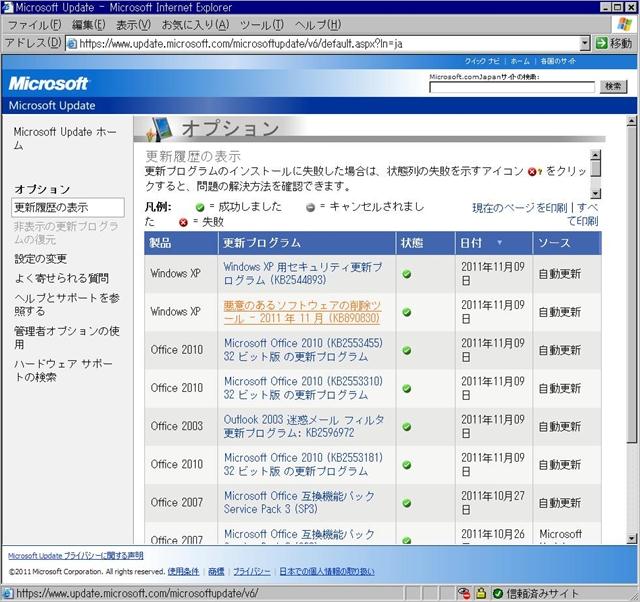Viewport: 640px width, 602px height.
Task: Go to Microsoft Update ホーム in sidebar
Action: pyautogui.click(x=65, y=138)
